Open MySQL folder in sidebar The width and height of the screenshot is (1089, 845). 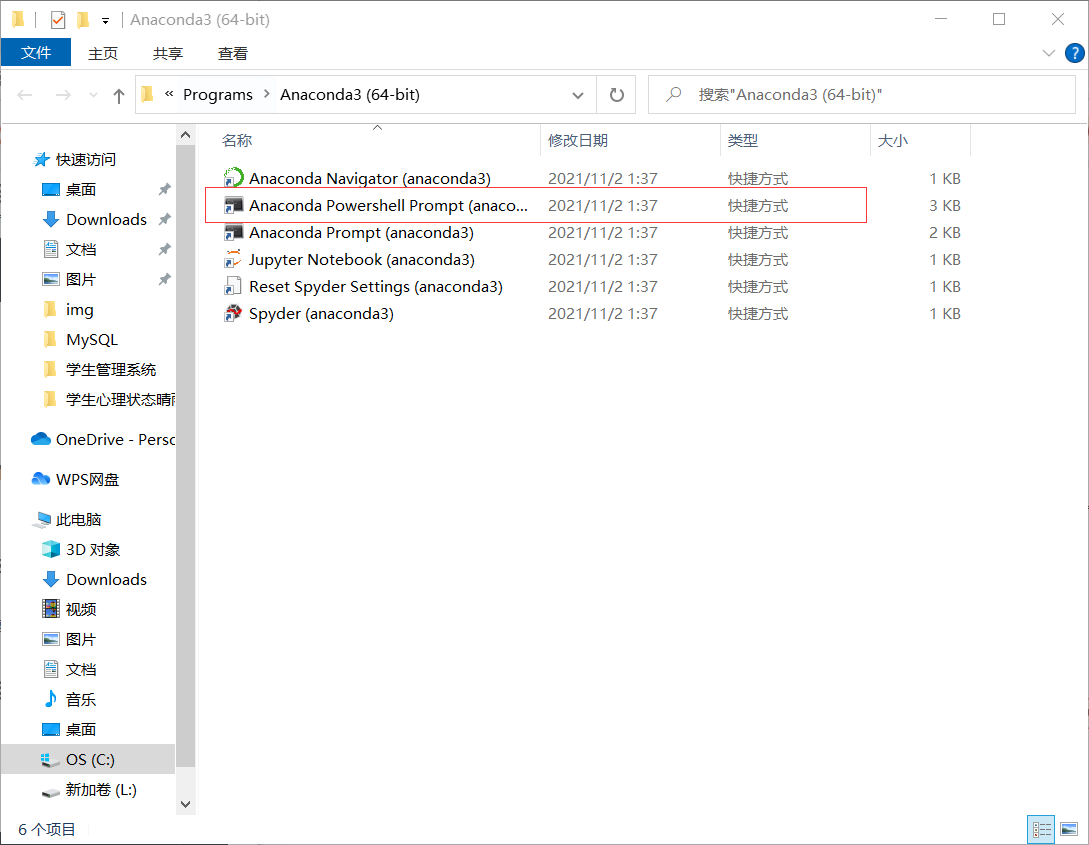92,340
